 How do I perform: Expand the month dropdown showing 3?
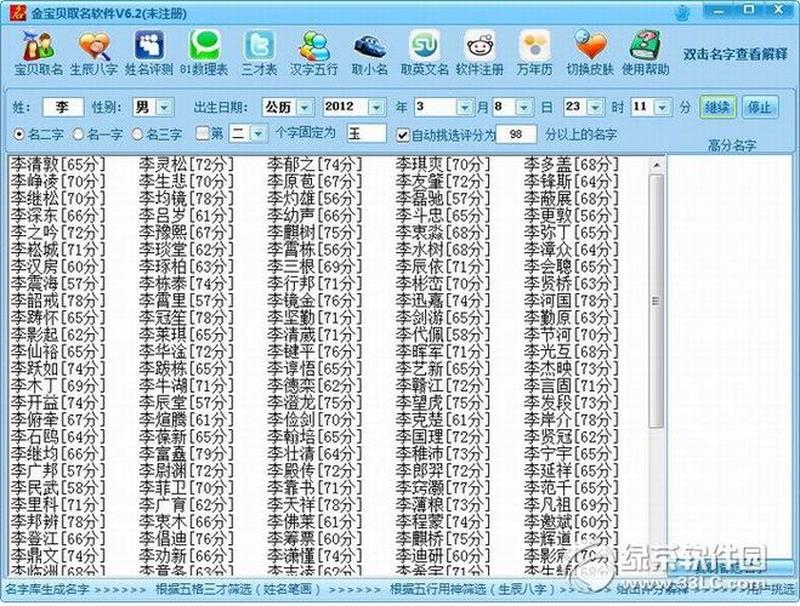(464, 108)
